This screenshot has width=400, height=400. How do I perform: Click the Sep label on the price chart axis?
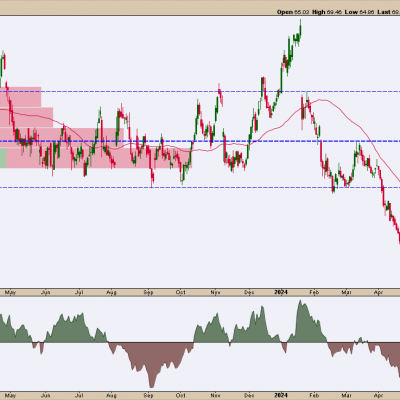(148, 292)
